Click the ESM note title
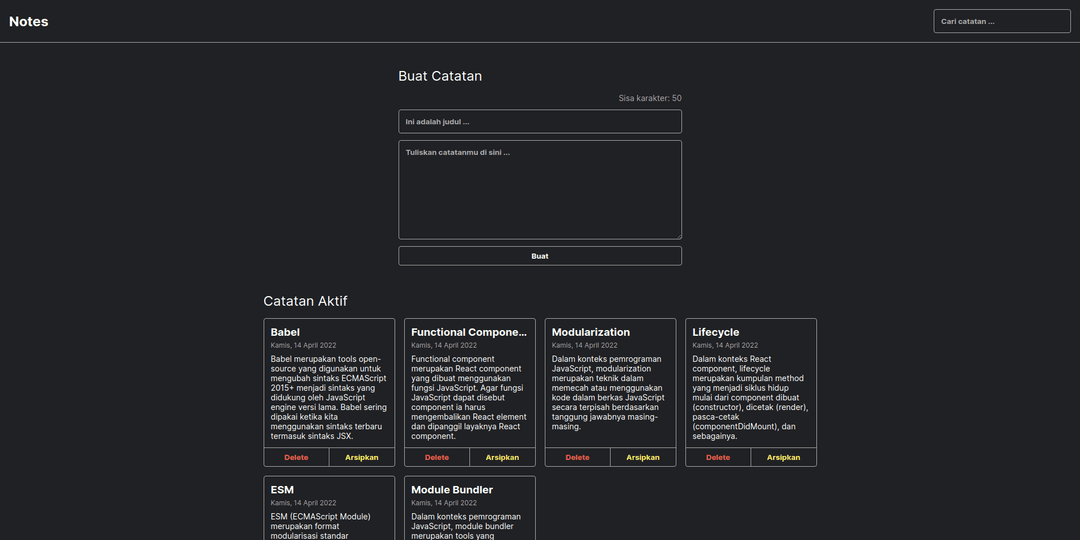The width and height of the screenshot is (1080, 540). pos(282,490)
